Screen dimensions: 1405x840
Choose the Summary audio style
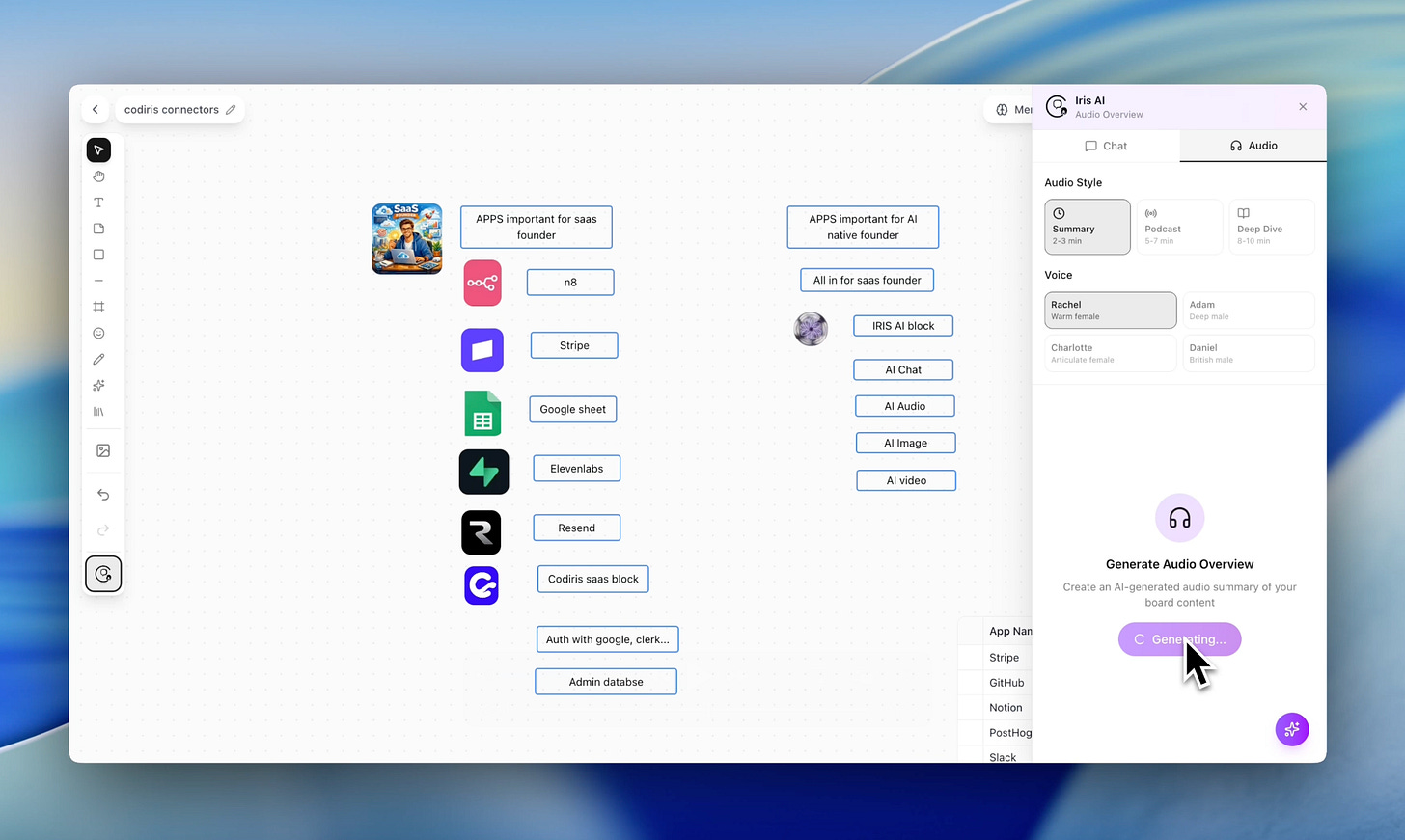tap(1088, 227)
